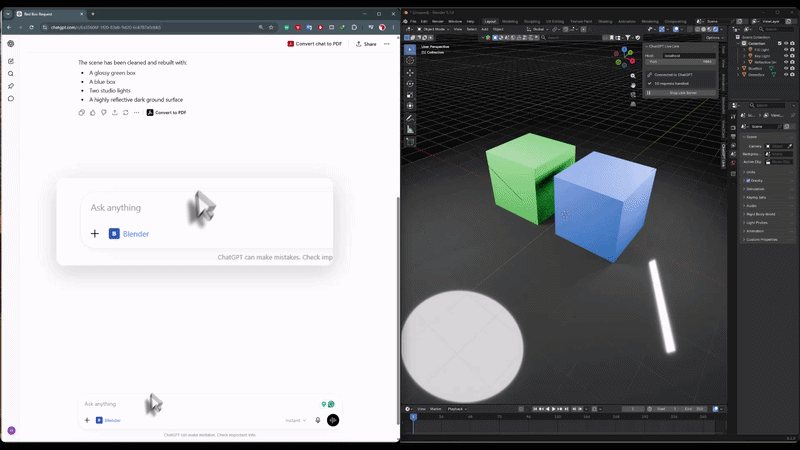Click the plus attach icon in the composer
The height and width of the screenshot is (450, 800).
coord(87,420)
